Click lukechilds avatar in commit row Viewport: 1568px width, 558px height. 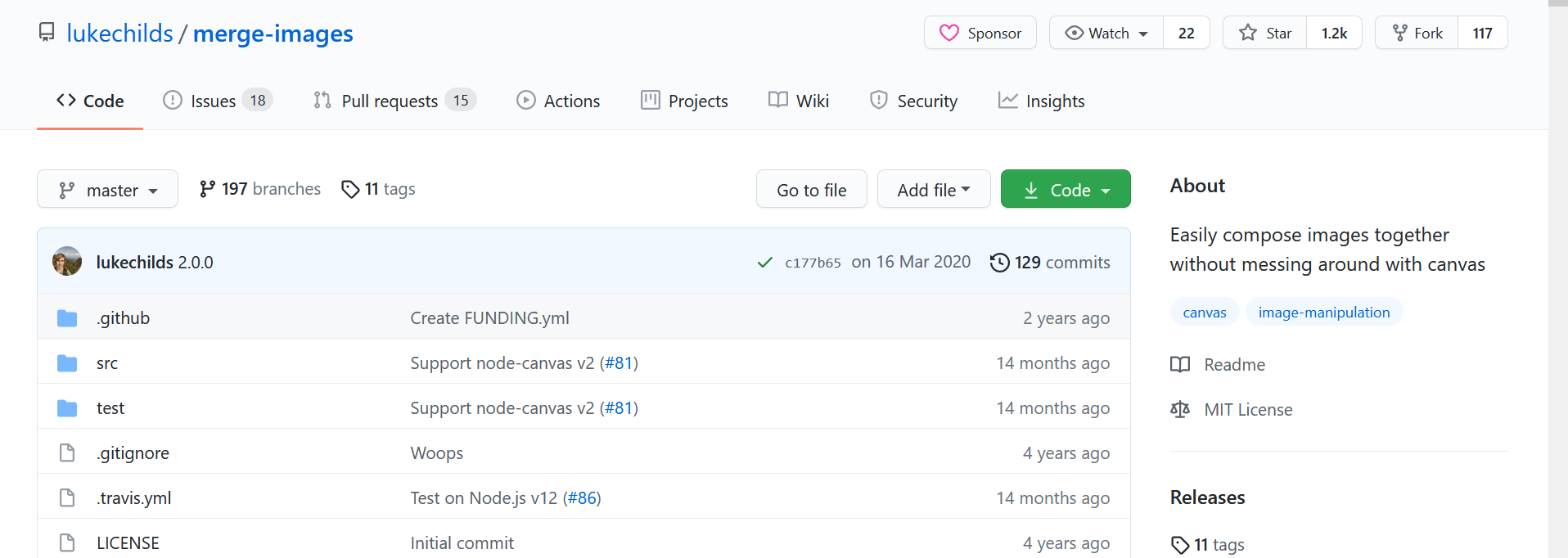pyautogui.click(x=67, y=262)
